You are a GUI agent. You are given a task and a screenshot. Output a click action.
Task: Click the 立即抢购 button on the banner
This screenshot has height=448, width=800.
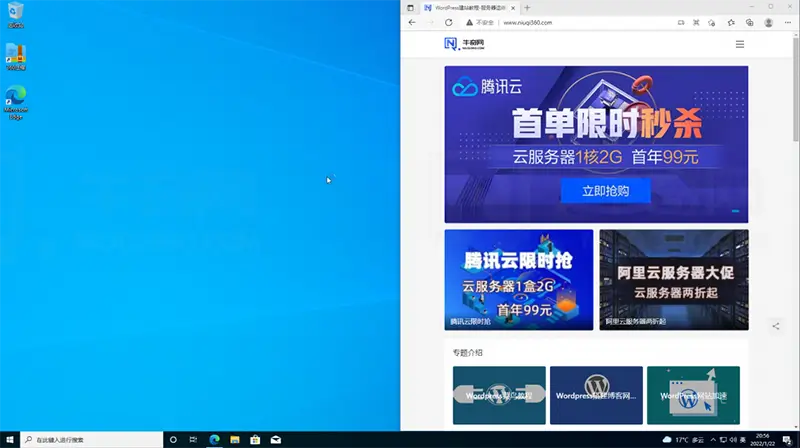pyautogui.click(x=606, y=191)
